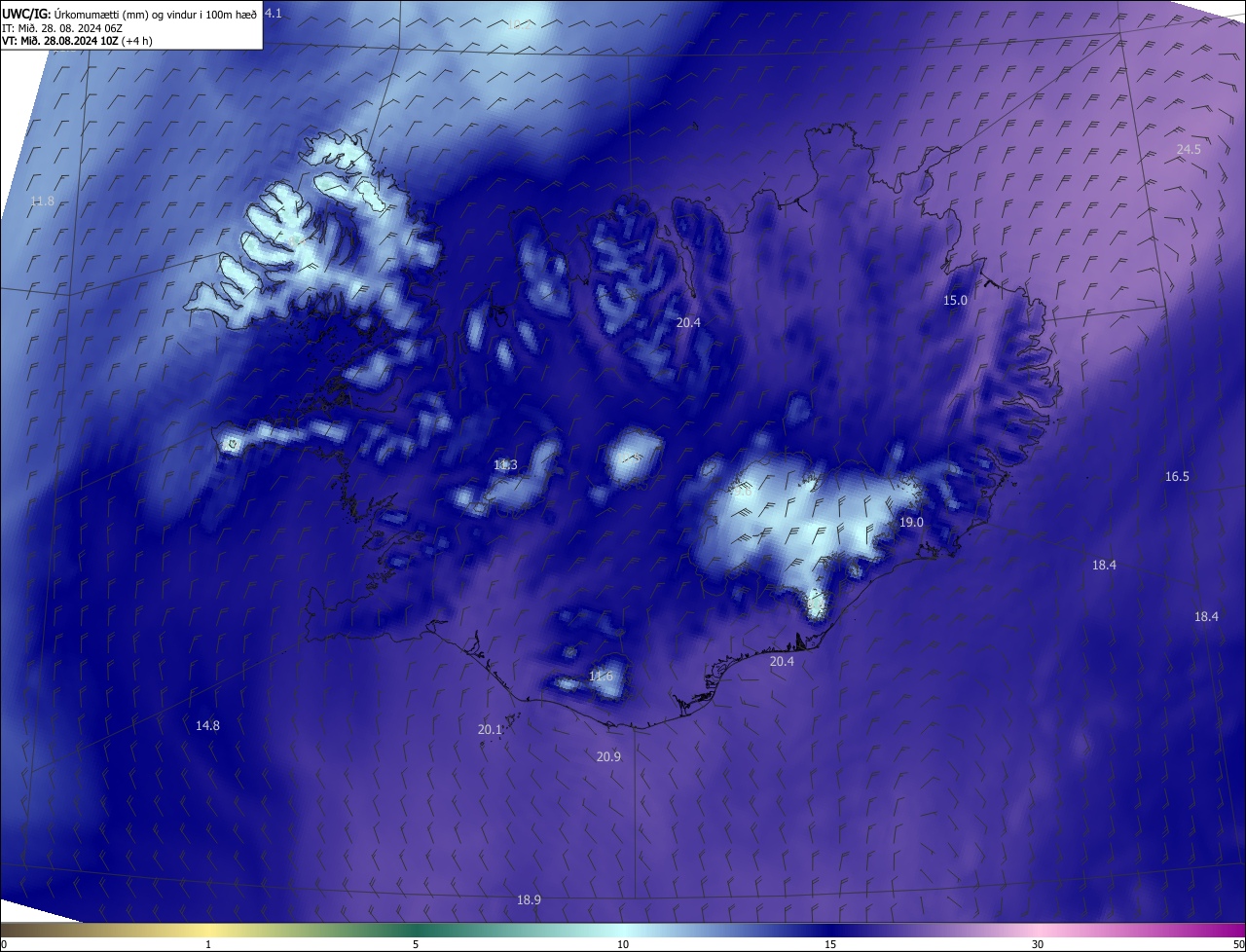The height and width of the screenshot is (952, 1246).
Task: Click the 11.8 value label
Action: (x=42, y=201)
